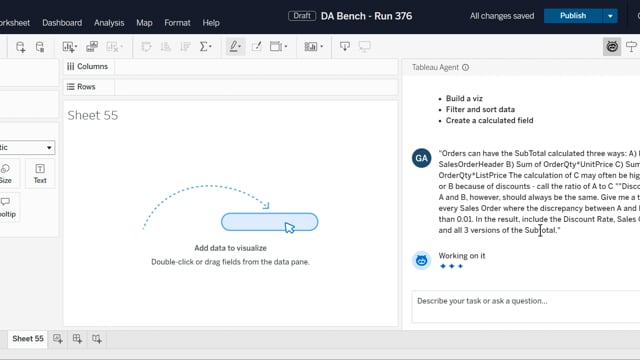Expand the Show/Hide Cards dropdown arrow

point(322,47)
